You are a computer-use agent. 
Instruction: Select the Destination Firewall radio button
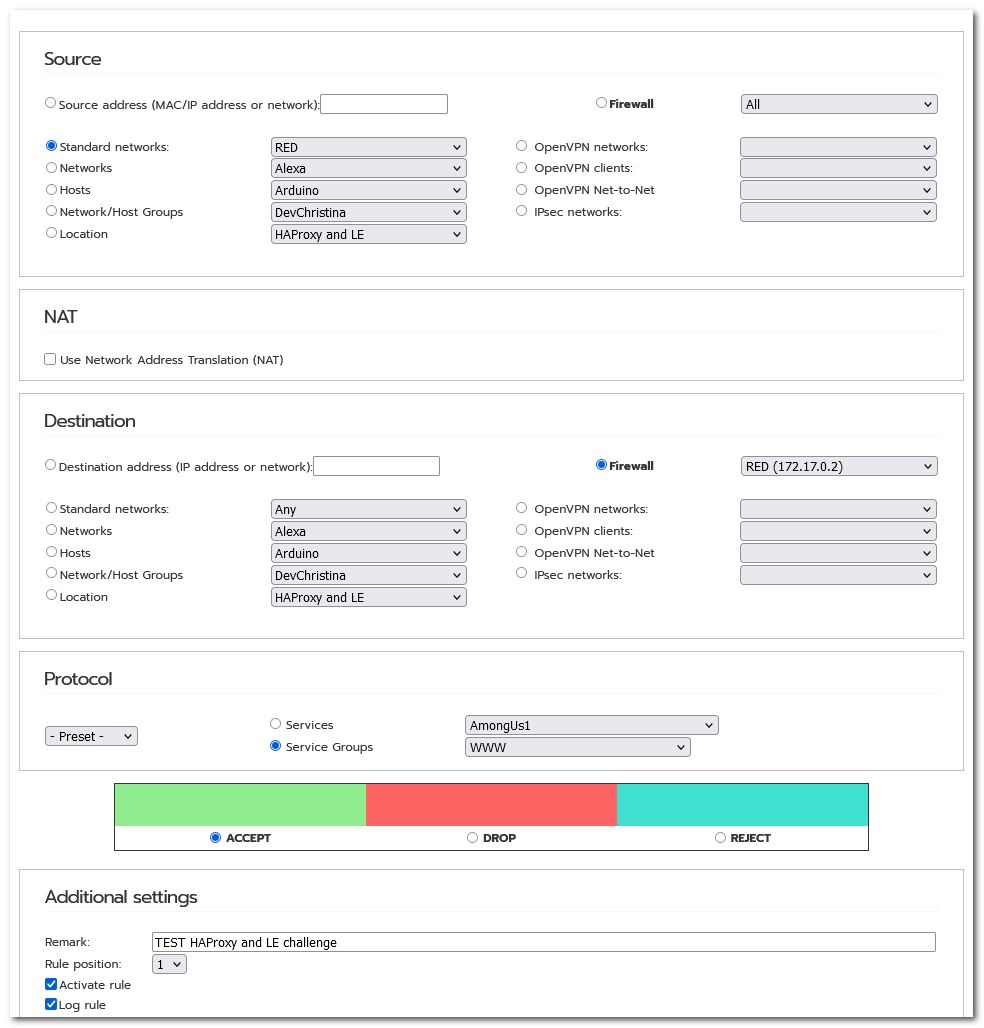601,465
